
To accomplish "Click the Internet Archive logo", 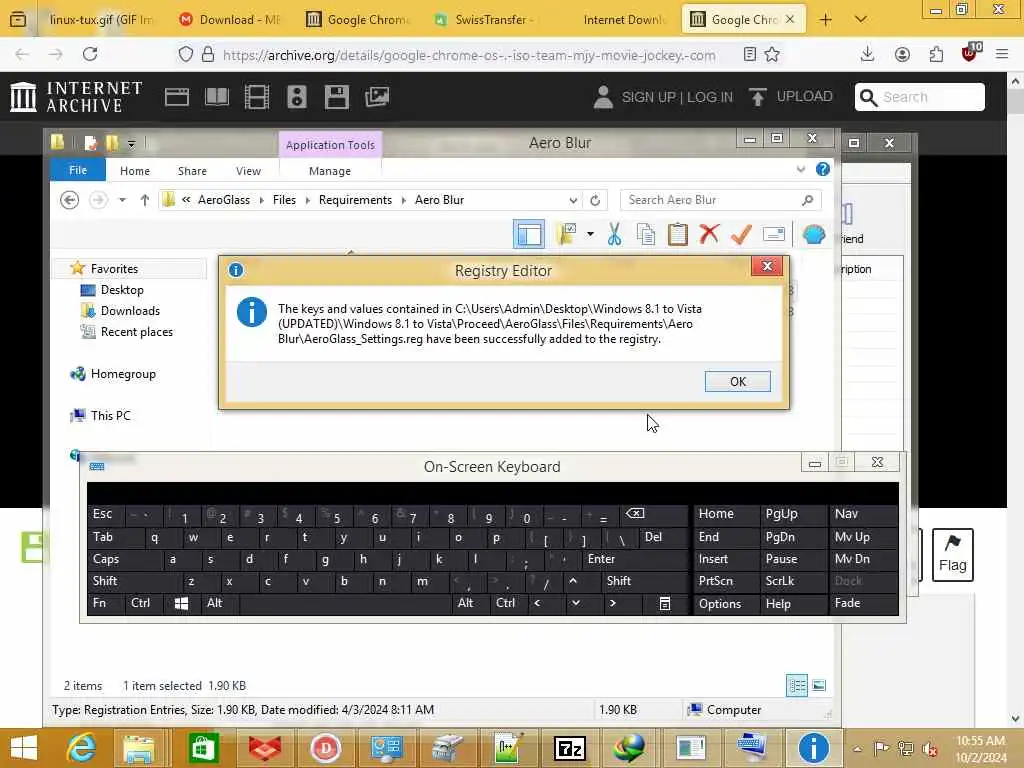I will 76,97.
